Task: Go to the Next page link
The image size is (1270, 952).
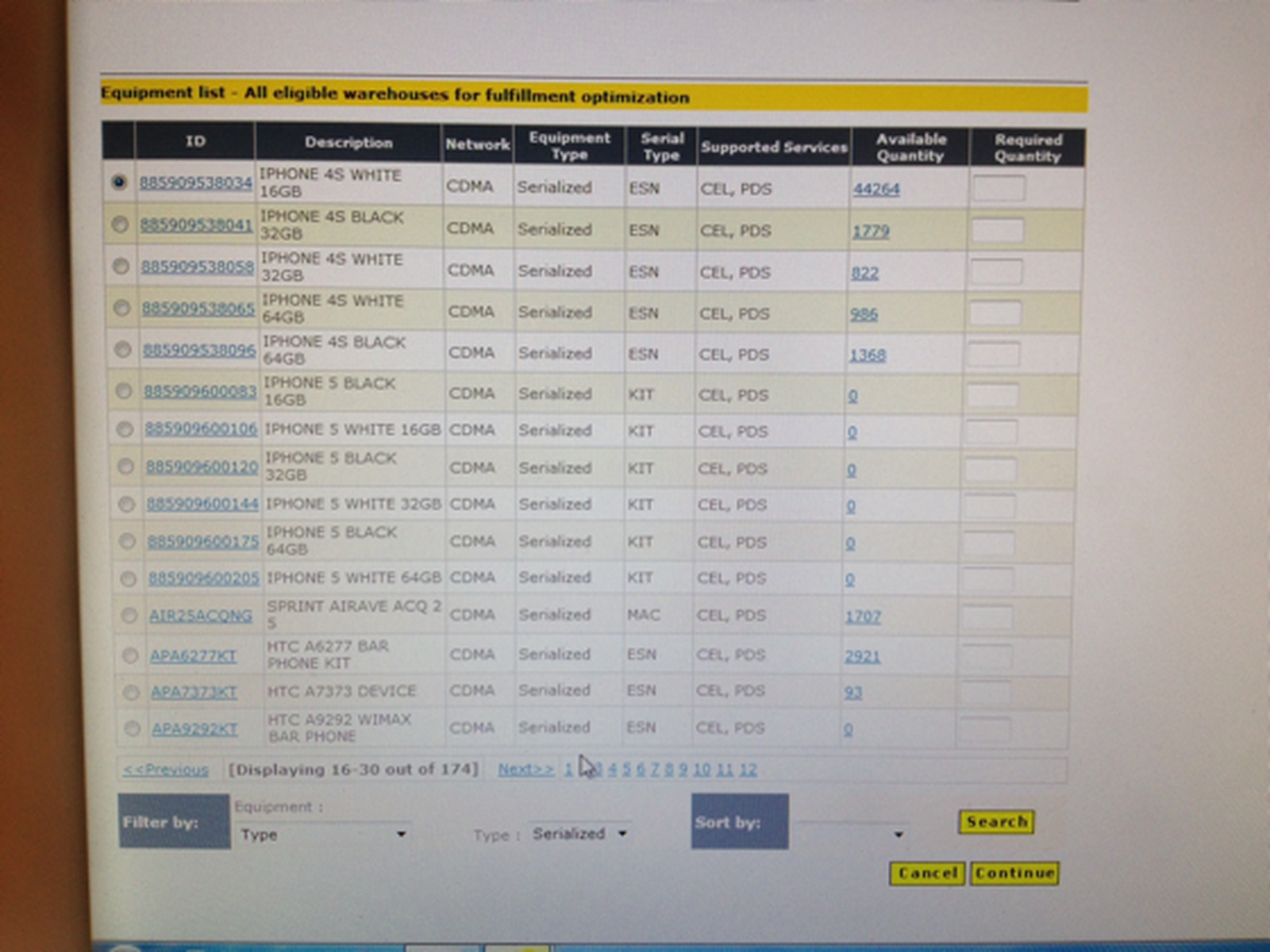Action: click(525, 769)
